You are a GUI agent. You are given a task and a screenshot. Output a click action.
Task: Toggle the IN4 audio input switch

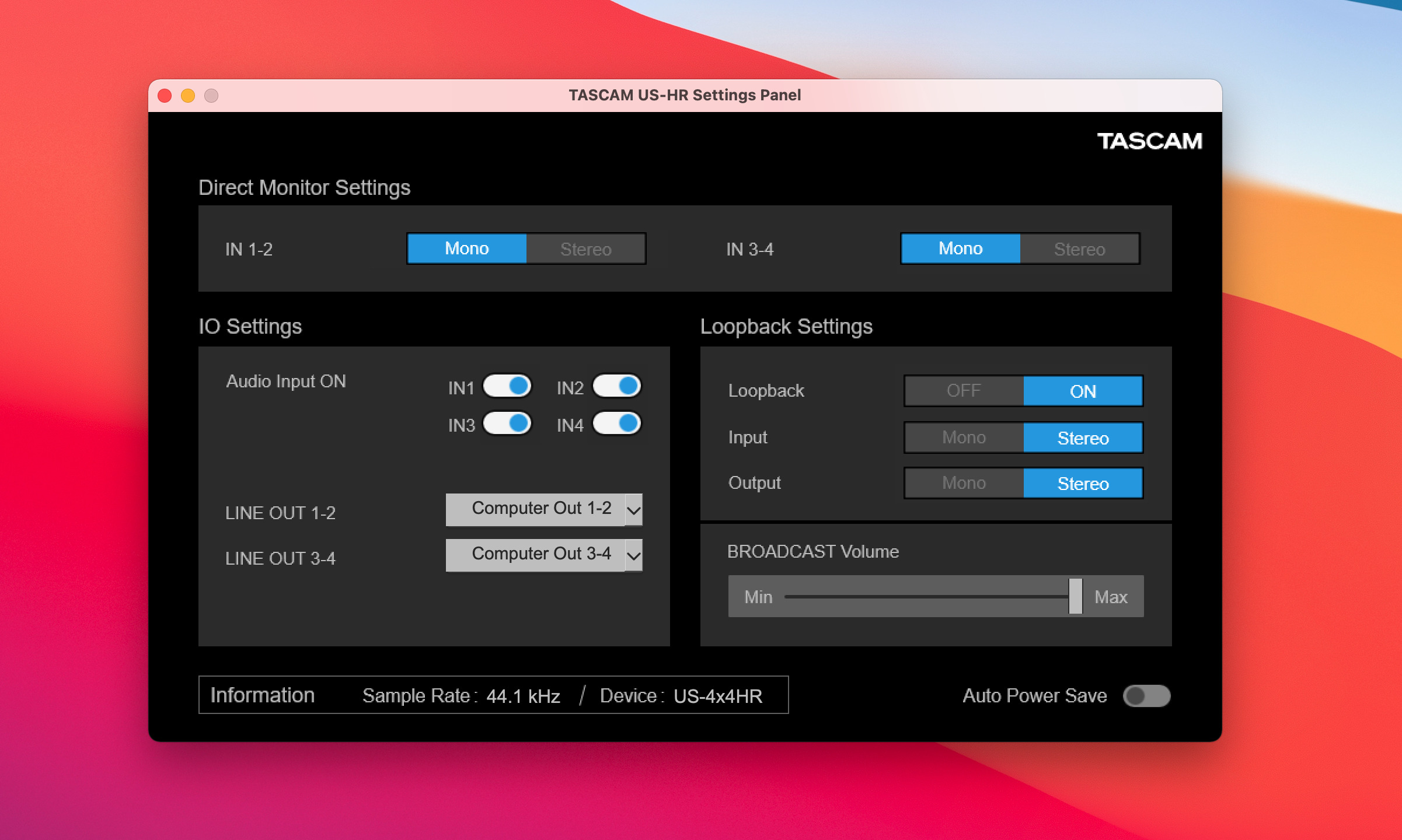point(617,423)
